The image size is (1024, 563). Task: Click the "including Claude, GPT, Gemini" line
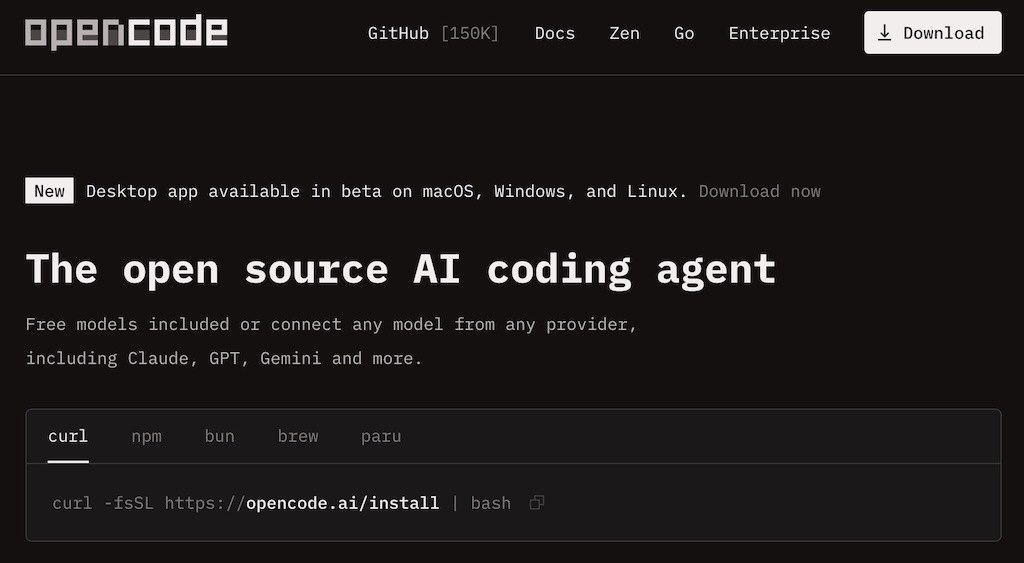(224, 359)
